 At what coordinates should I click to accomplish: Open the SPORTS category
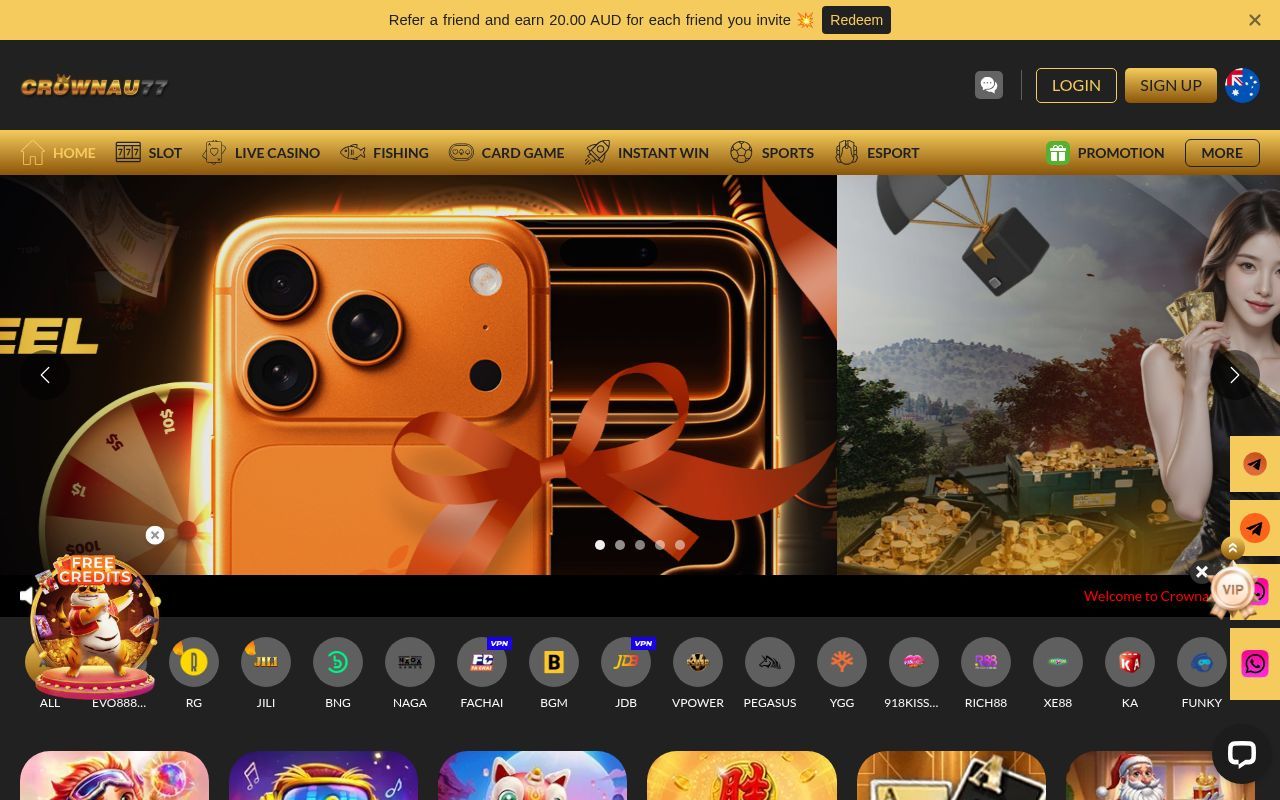[x=771, y=153]
